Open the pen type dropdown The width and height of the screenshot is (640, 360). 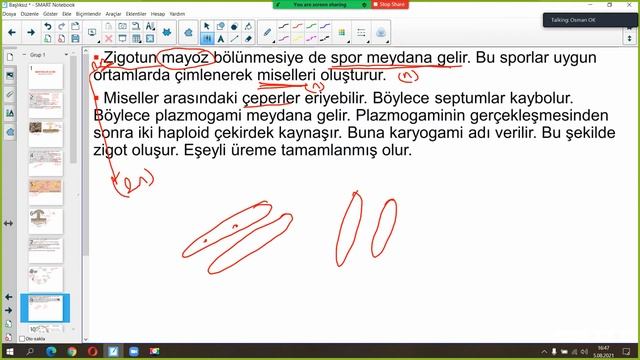[267, 32]
